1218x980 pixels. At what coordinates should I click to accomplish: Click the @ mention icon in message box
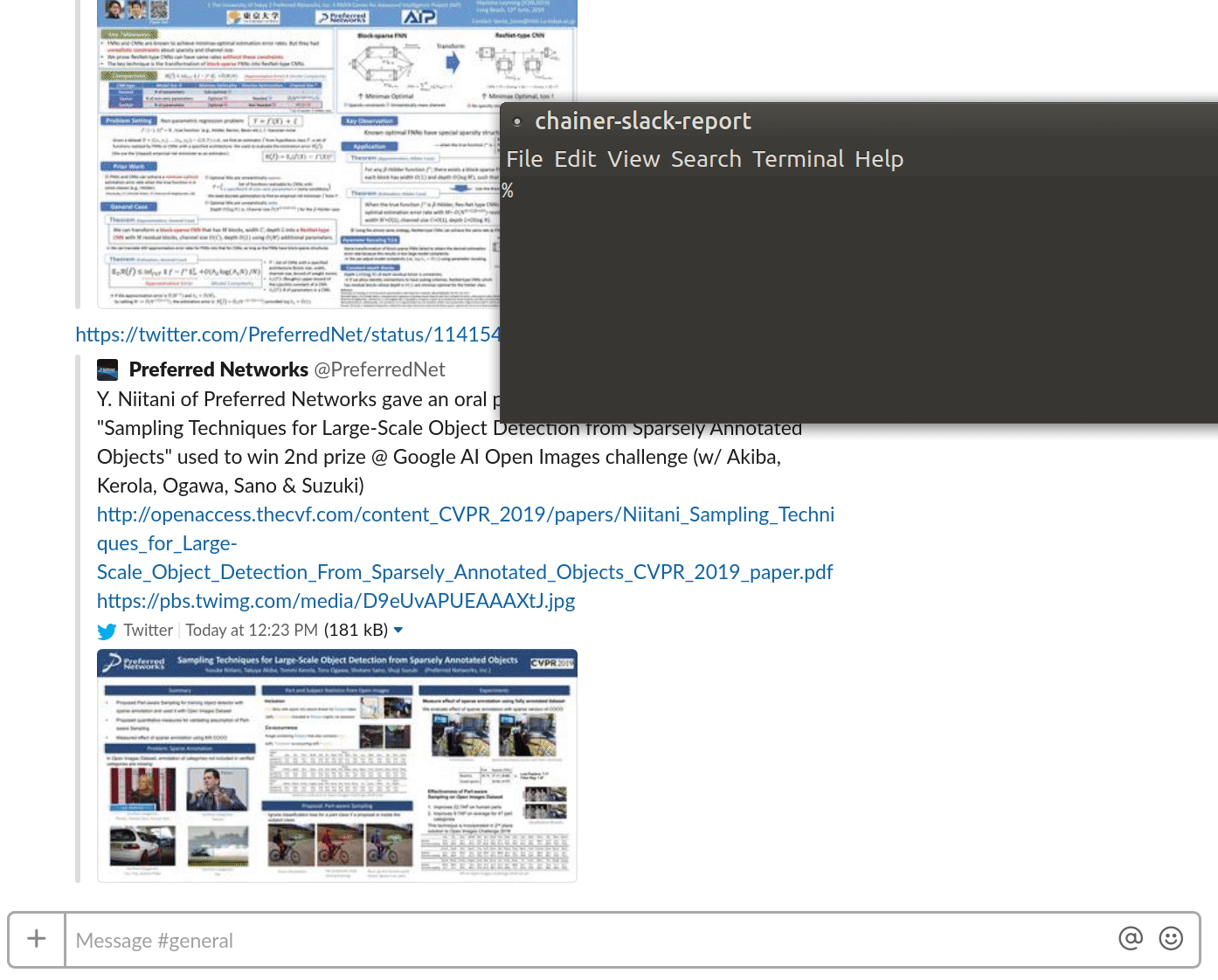coord(1131,938)
